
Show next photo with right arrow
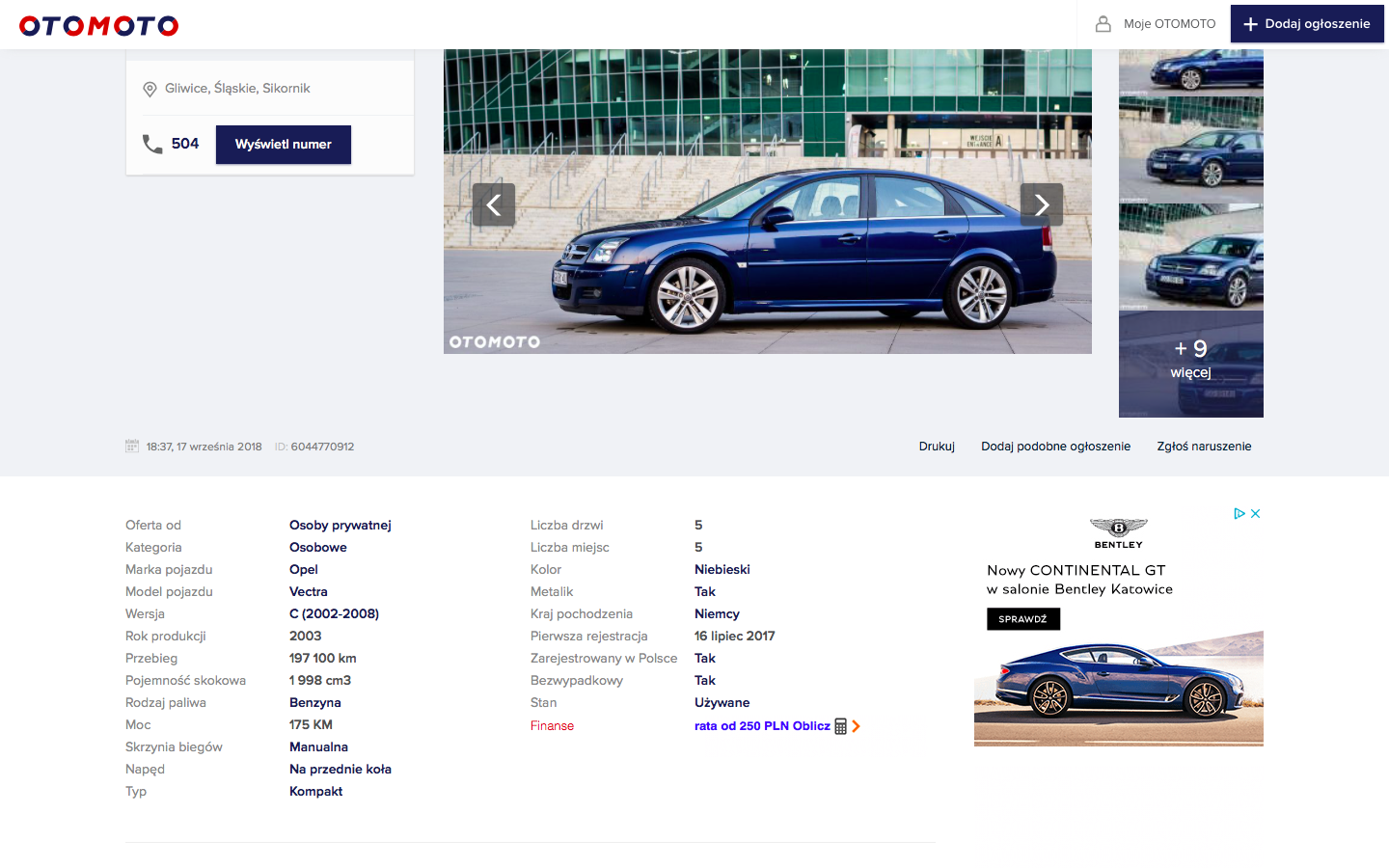click(x=1041, y=204)
